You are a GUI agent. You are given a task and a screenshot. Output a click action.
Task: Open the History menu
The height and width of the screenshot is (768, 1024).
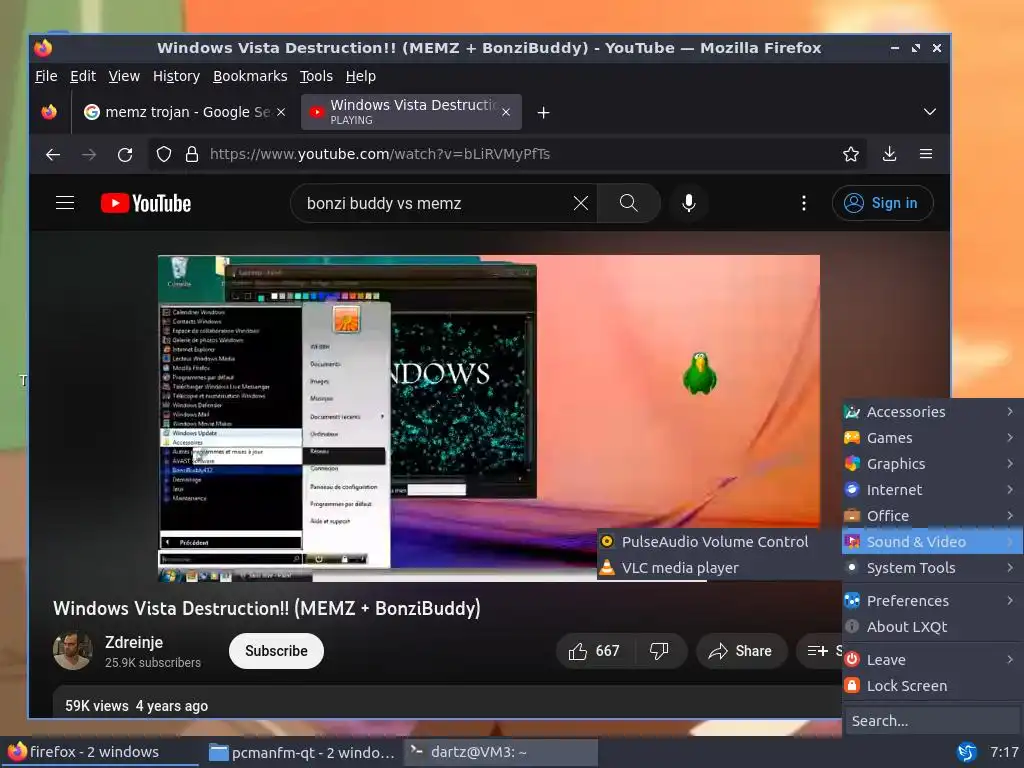(x=176, y=76)
